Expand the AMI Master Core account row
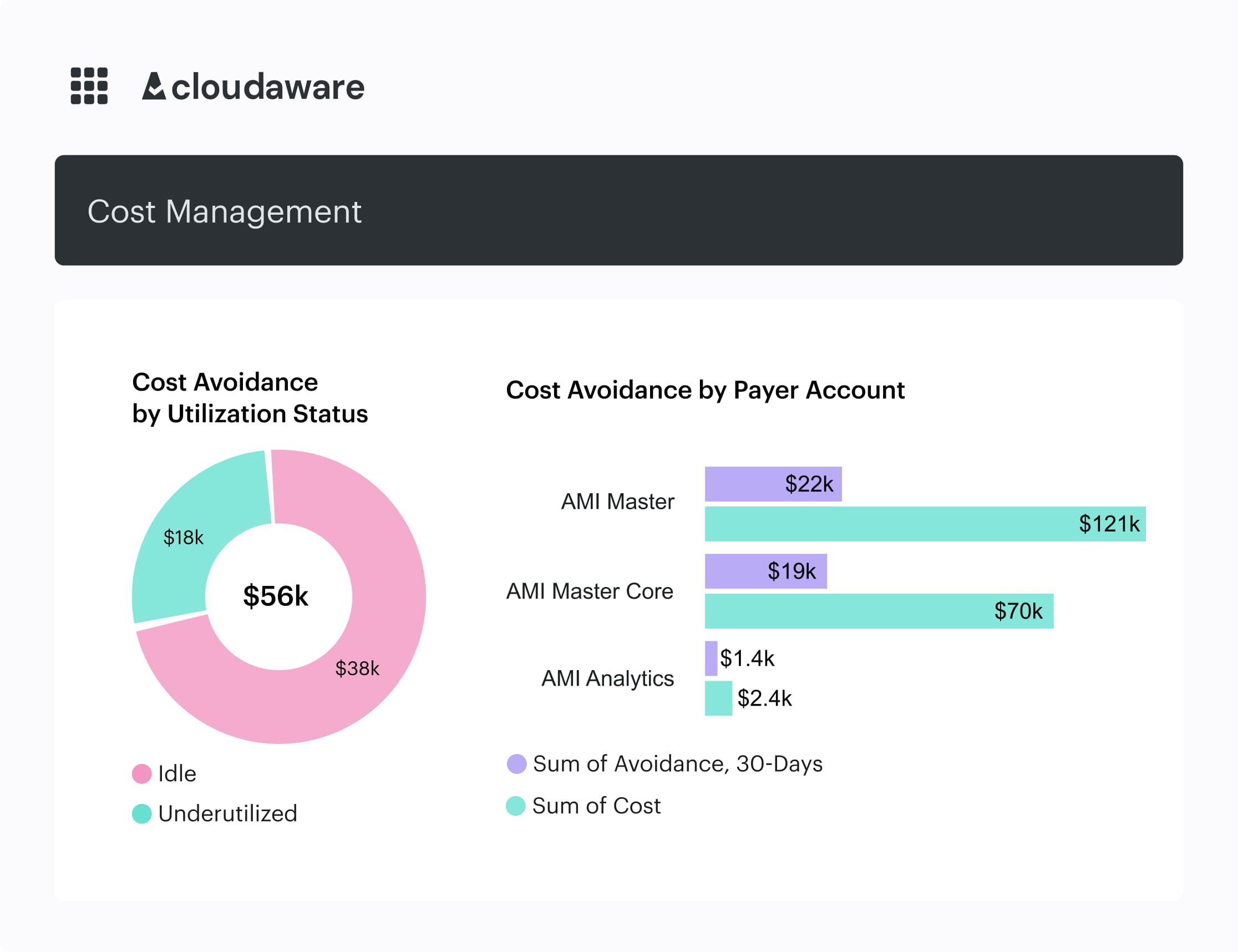 [x=590, y=591]
